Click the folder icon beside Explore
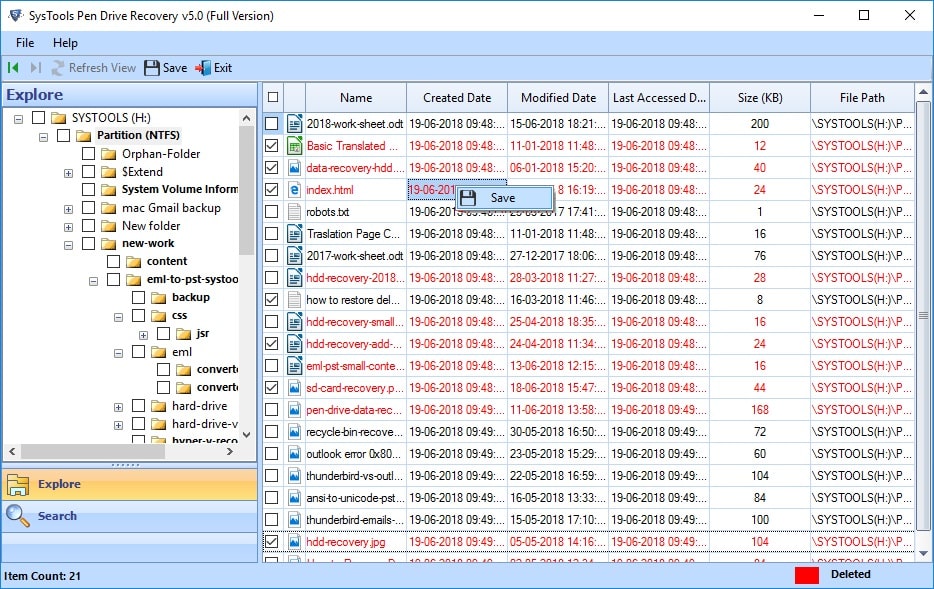The height and width of the screenshot is (589, 934). (x=18, y=484)
